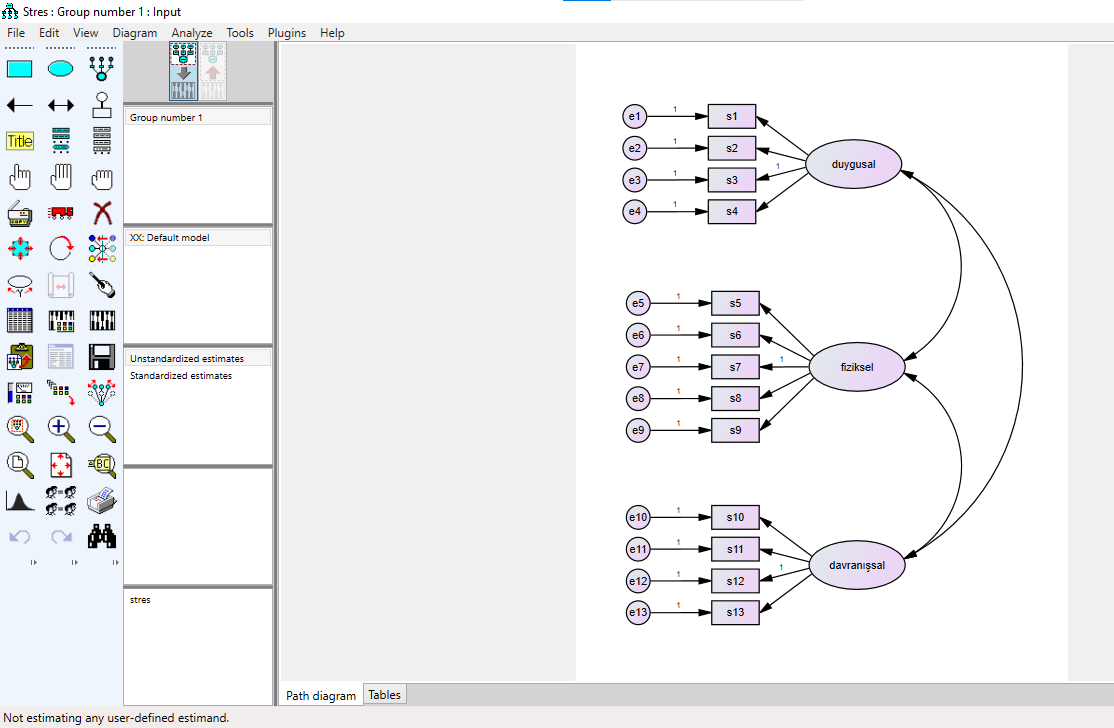Expand the first toolbar column overflow arrow

(33, 563)
